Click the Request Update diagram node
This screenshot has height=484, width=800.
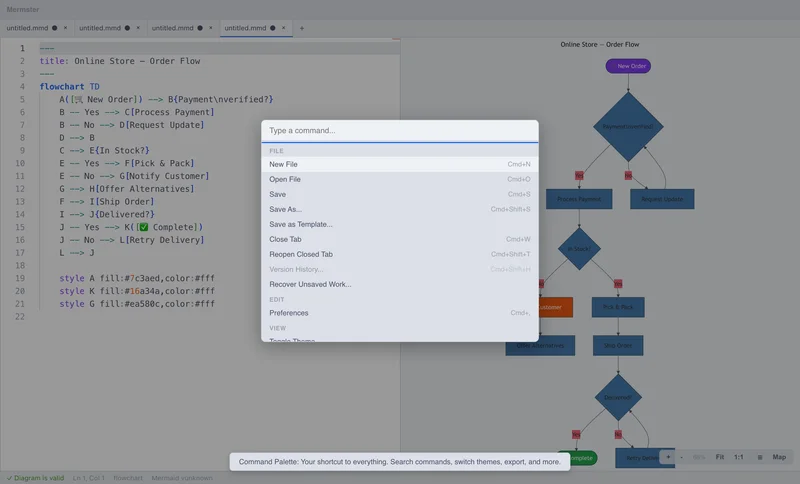(x=662, y=199)
